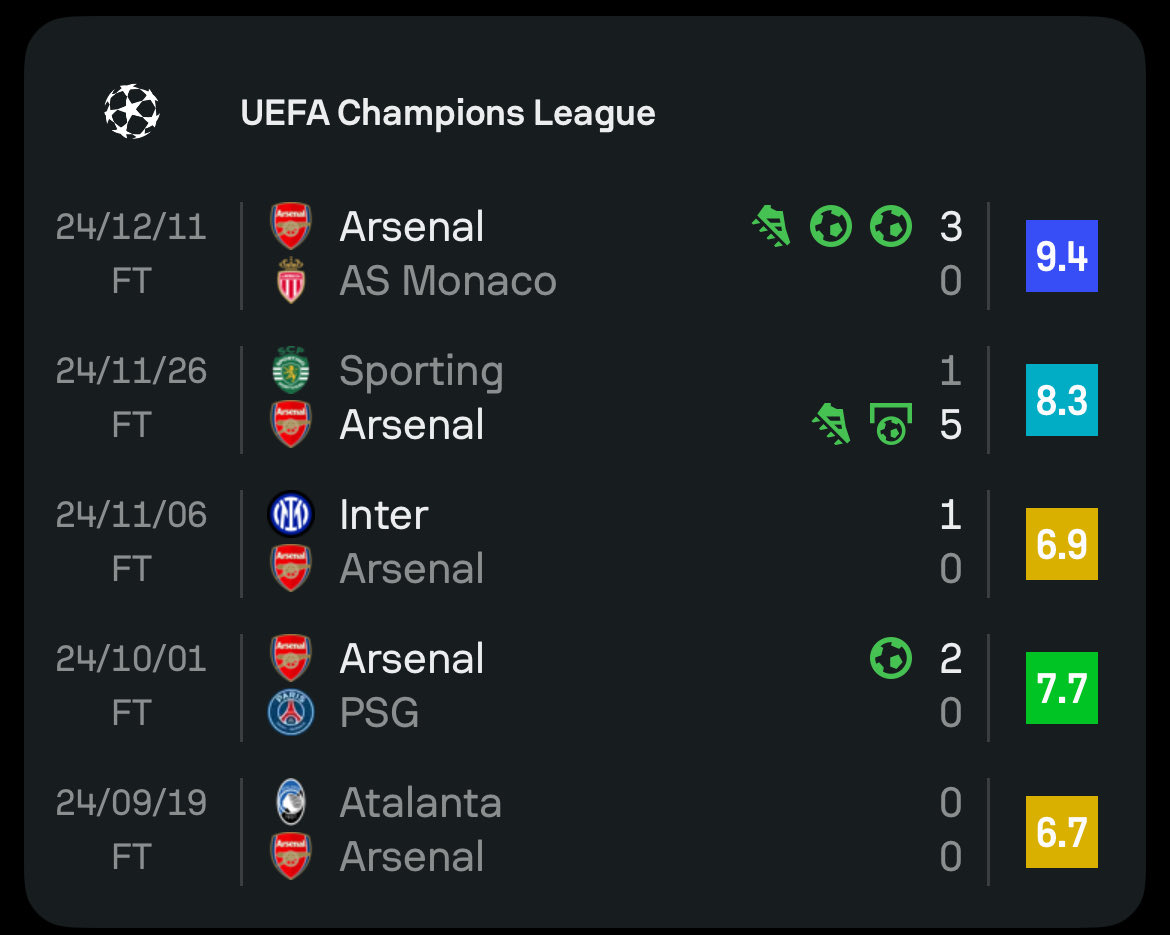This screenshot has height=935, width=1170.
Task: Open the 6.9 rating for the Inter match
Action: (1062, 544)
